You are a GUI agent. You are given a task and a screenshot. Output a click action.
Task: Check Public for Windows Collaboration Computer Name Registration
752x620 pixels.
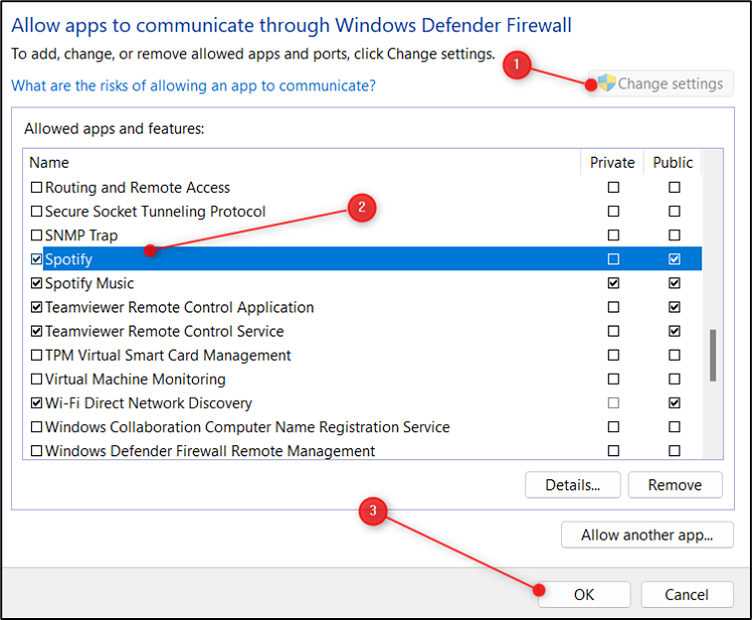[674, 427]
